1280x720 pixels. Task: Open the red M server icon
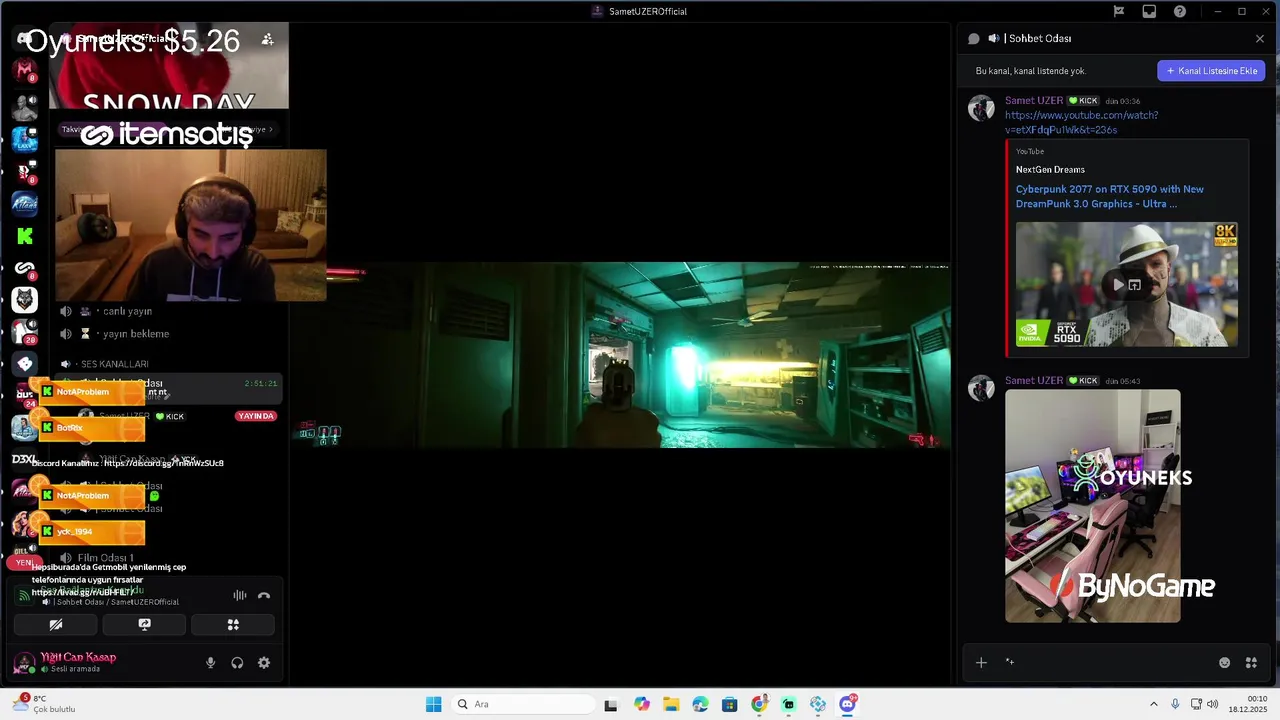pos(25,71)
